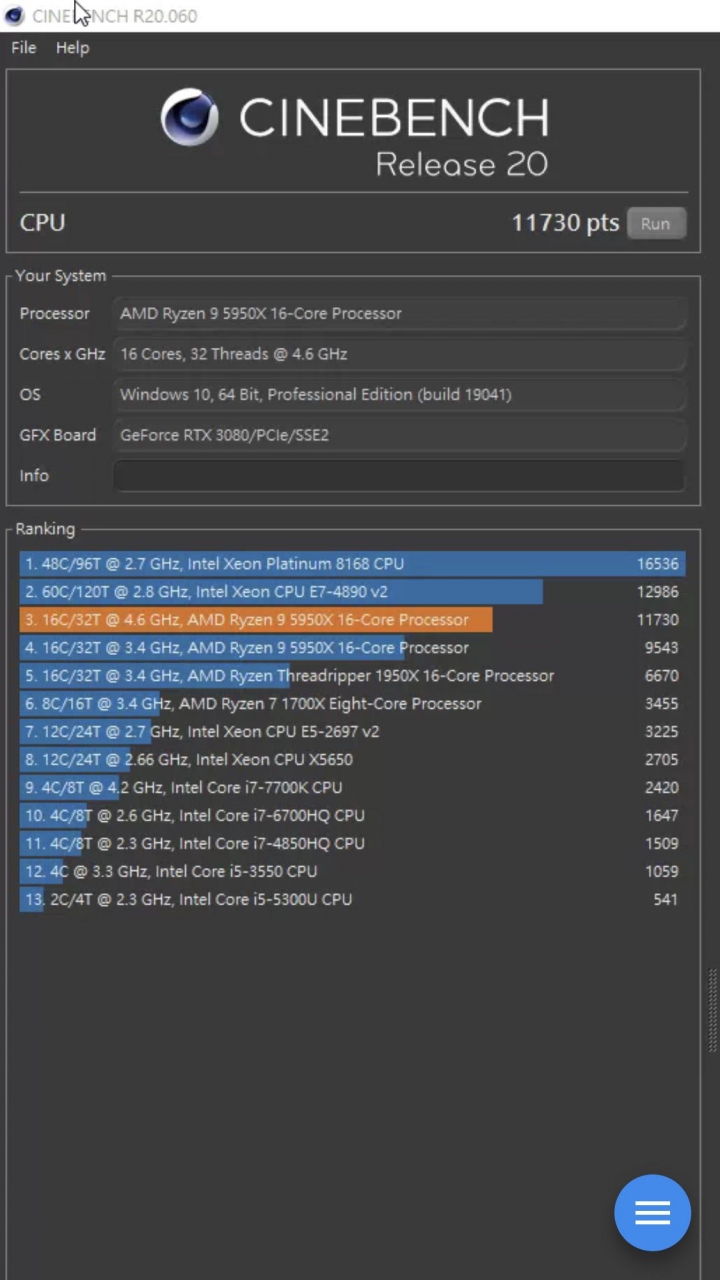
Task: Click the 11730 pts CPU score
Action: tap(565, 222)
